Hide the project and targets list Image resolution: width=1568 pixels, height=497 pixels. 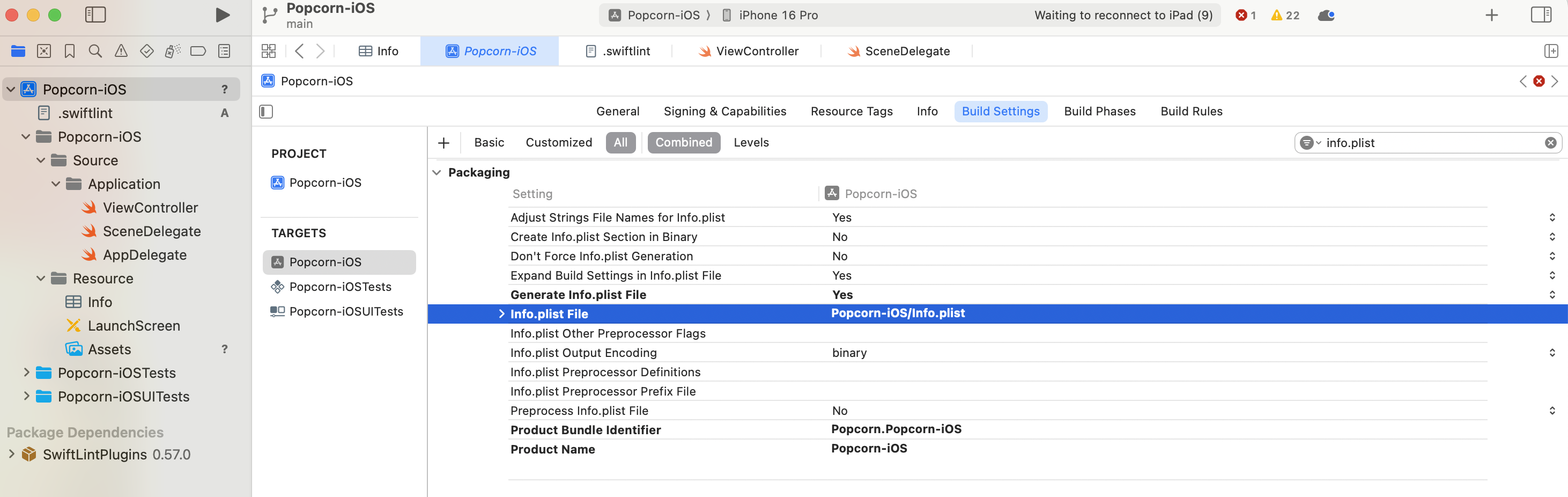266,112
